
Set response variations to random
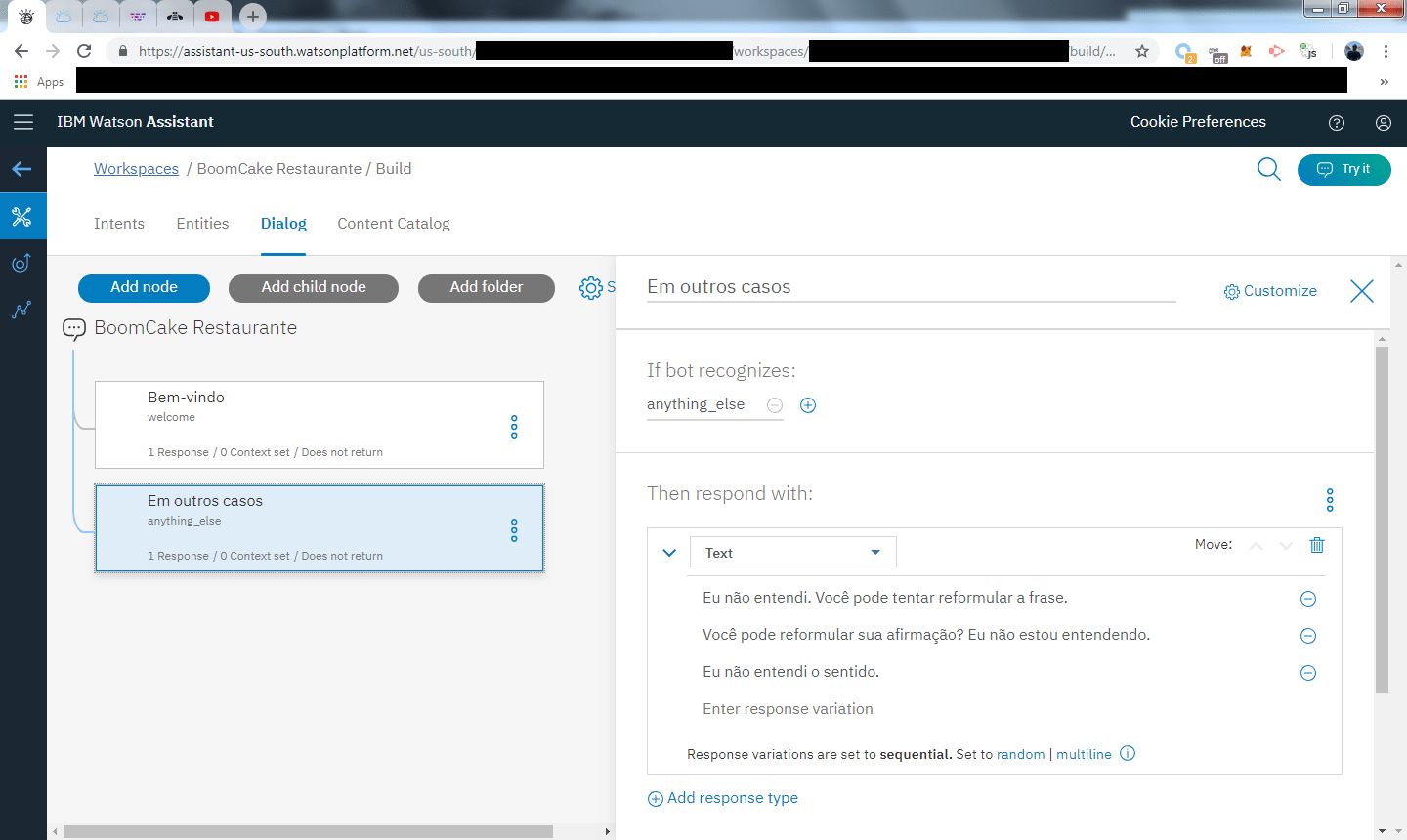1020,754
